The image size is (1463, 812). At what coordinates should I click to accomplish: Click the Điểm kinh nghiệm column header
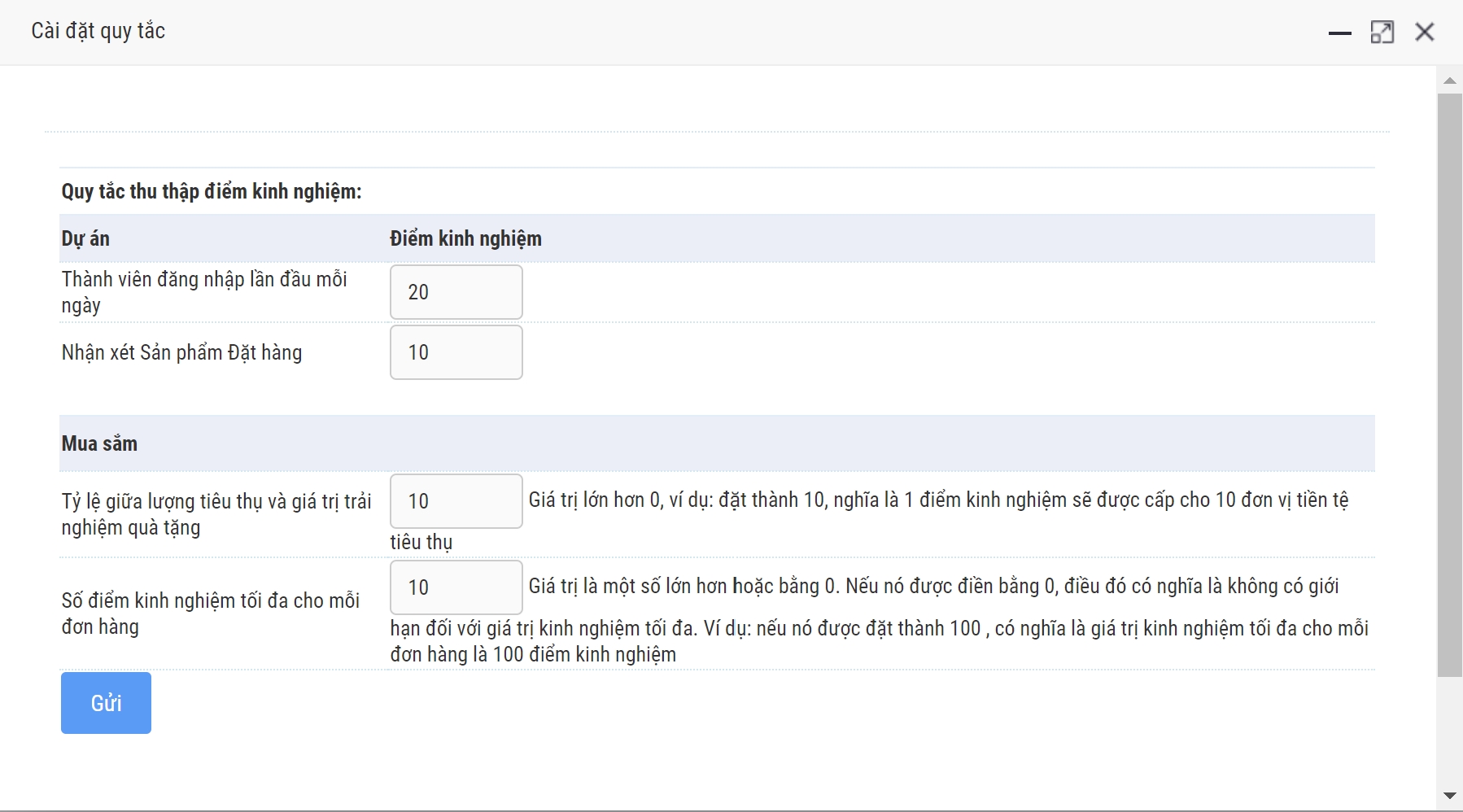(x=465, y=238)
